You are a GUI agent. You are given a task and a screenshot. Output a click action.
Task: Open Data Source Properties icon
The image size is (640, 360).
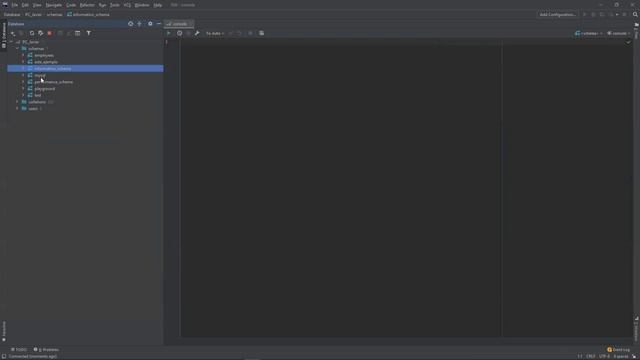(41, 33)
